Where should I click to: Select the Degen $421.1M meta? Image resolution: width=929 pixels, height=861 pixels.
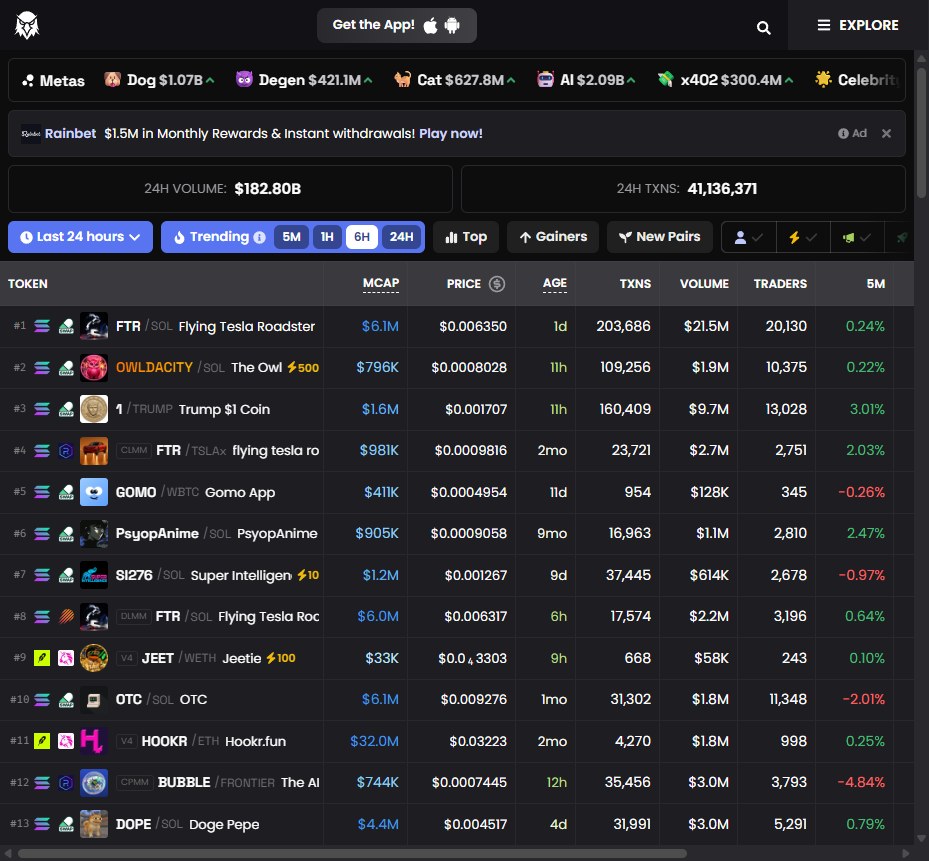(304, 80)
